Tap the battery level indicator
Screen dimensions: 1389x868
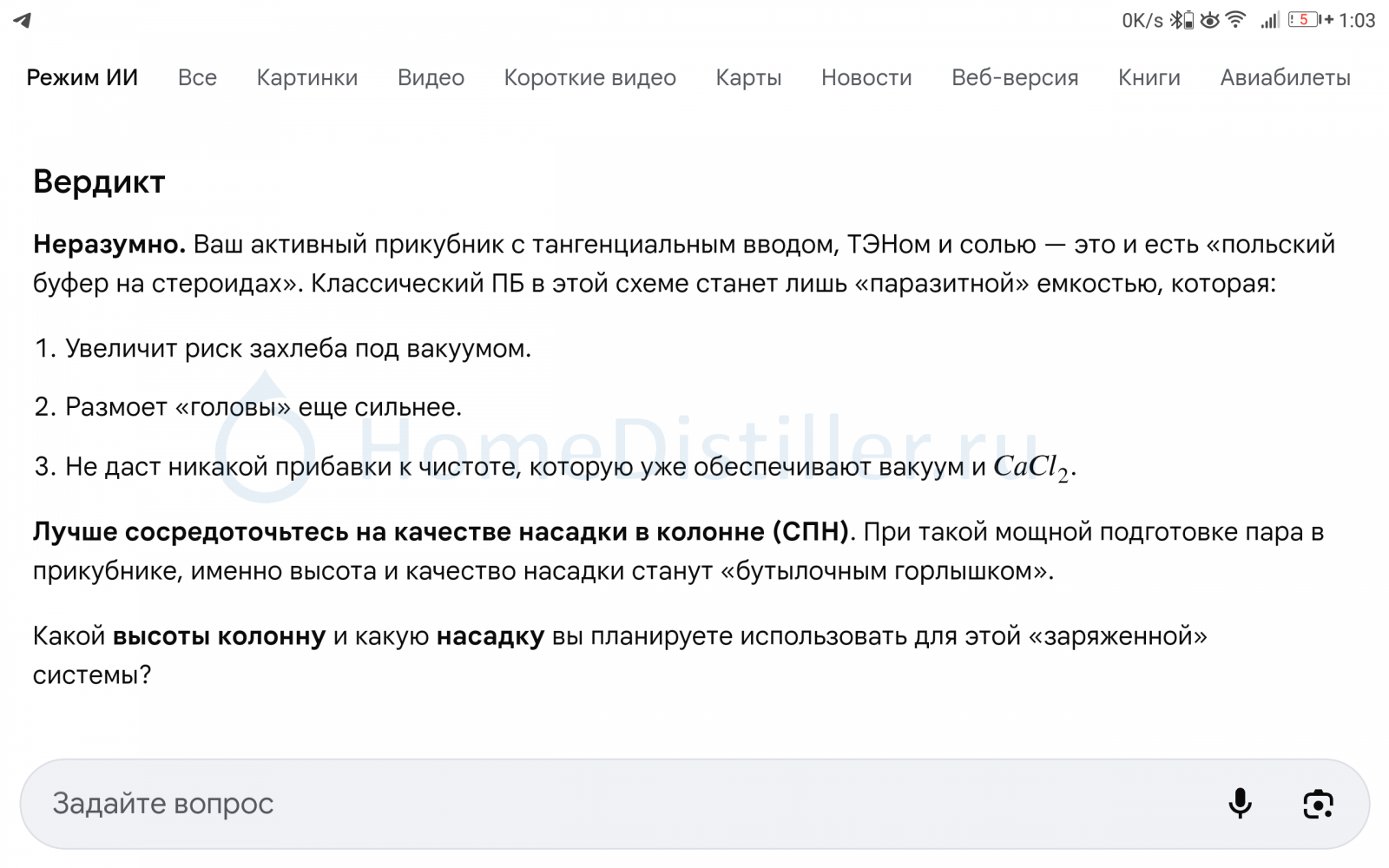tap(1304, 20)
